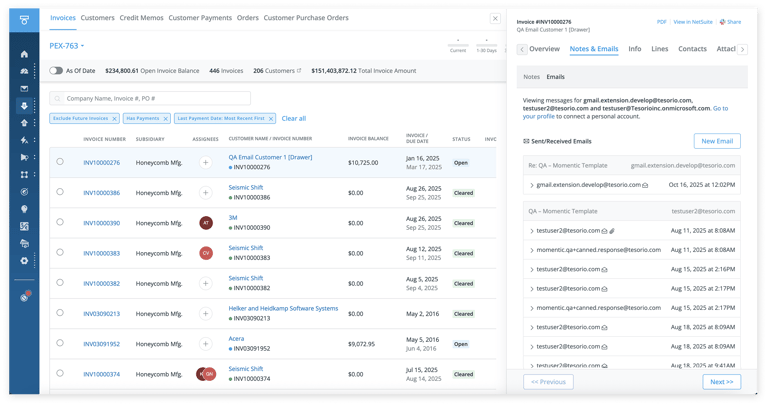Click the AT assignee avatar for INV10000390
768x406 pixels.
click(x=206, y=223)
